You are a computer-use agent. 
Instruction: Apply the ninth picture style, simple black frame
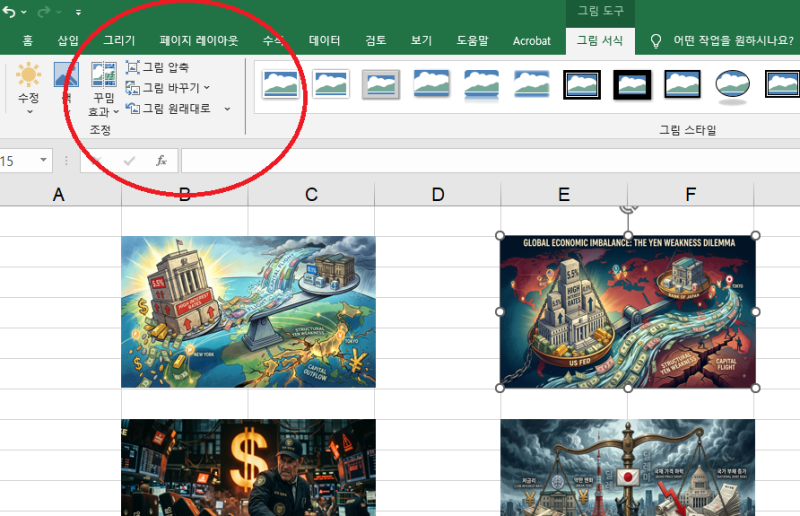pyautogui.click(x=683, y=84)
